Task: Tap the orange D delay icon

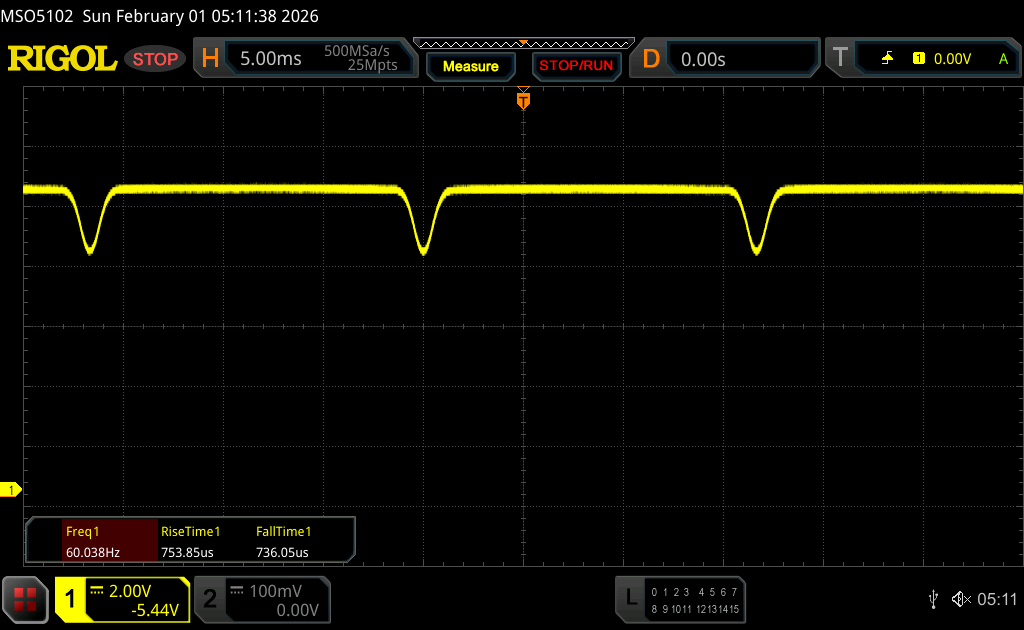Action: coord(651,59)
